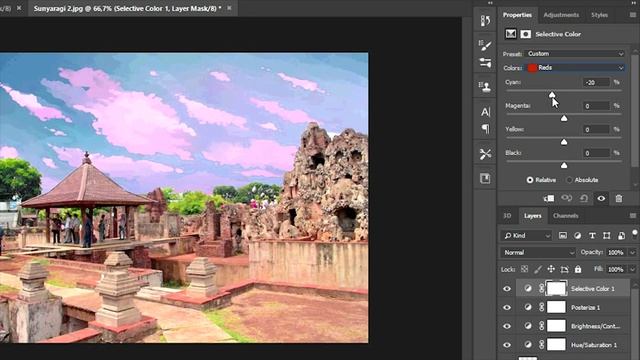640x360 pixels.
Task: Hide the Brightness/Contrast layer
Action: click(507, 326)
